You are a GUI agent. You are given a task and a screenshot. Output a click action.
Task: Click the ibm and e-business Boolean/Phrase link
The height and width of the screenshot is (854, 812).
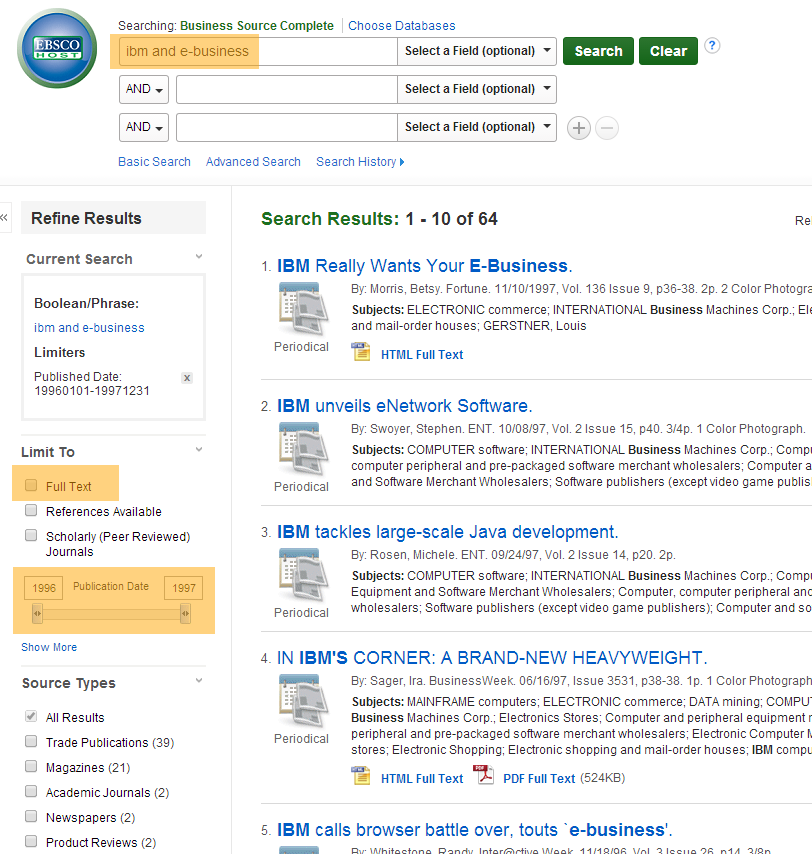[x=89, y=328]
